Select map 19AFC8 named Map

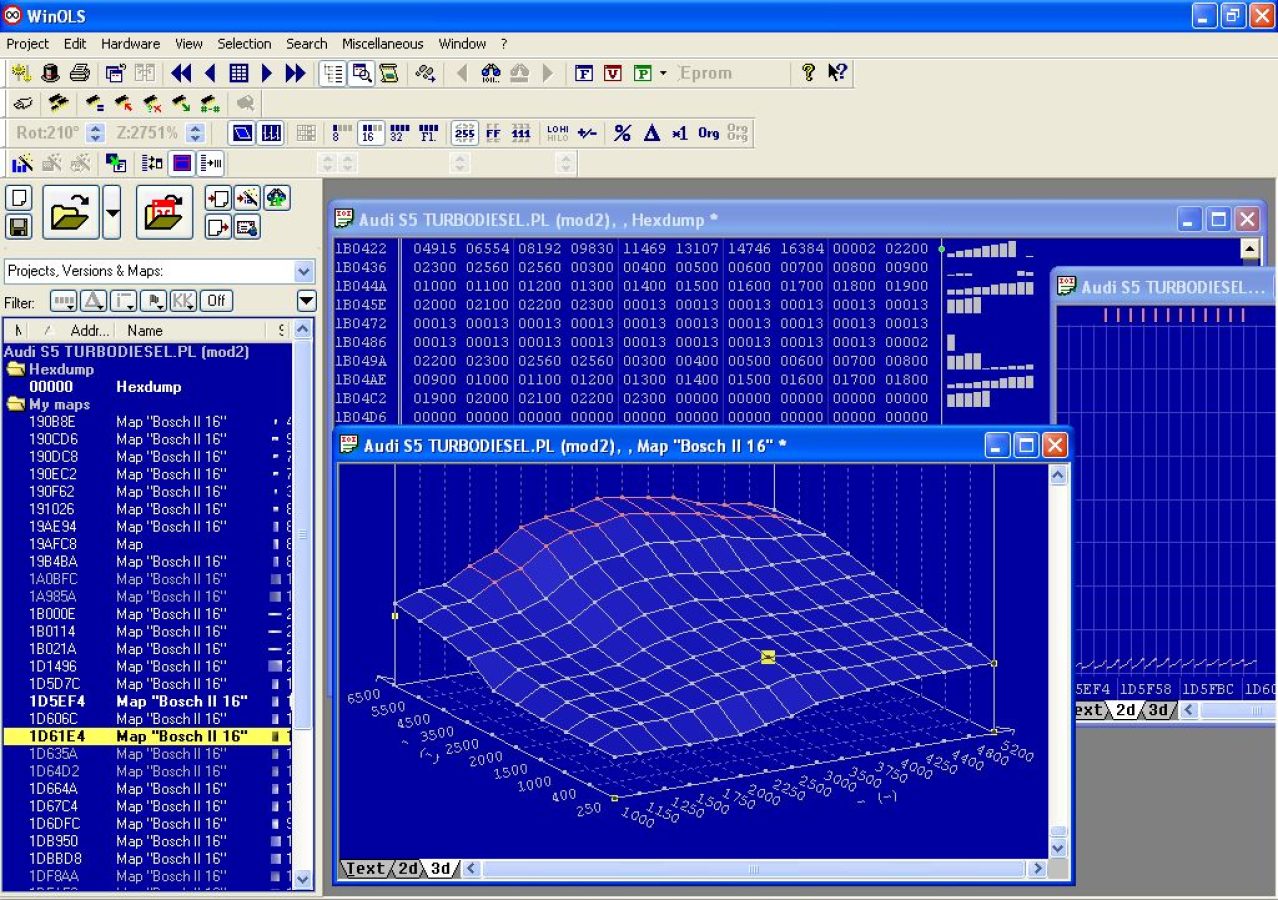click(147, 544)
